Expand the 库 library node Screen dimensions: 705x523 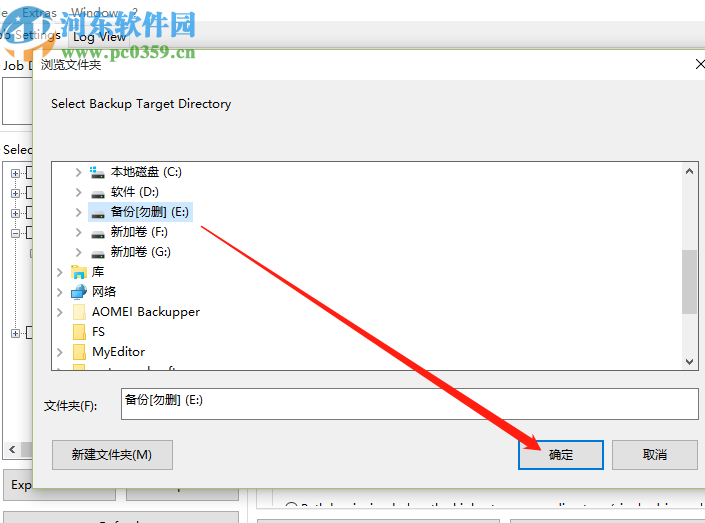pos(59,272)
